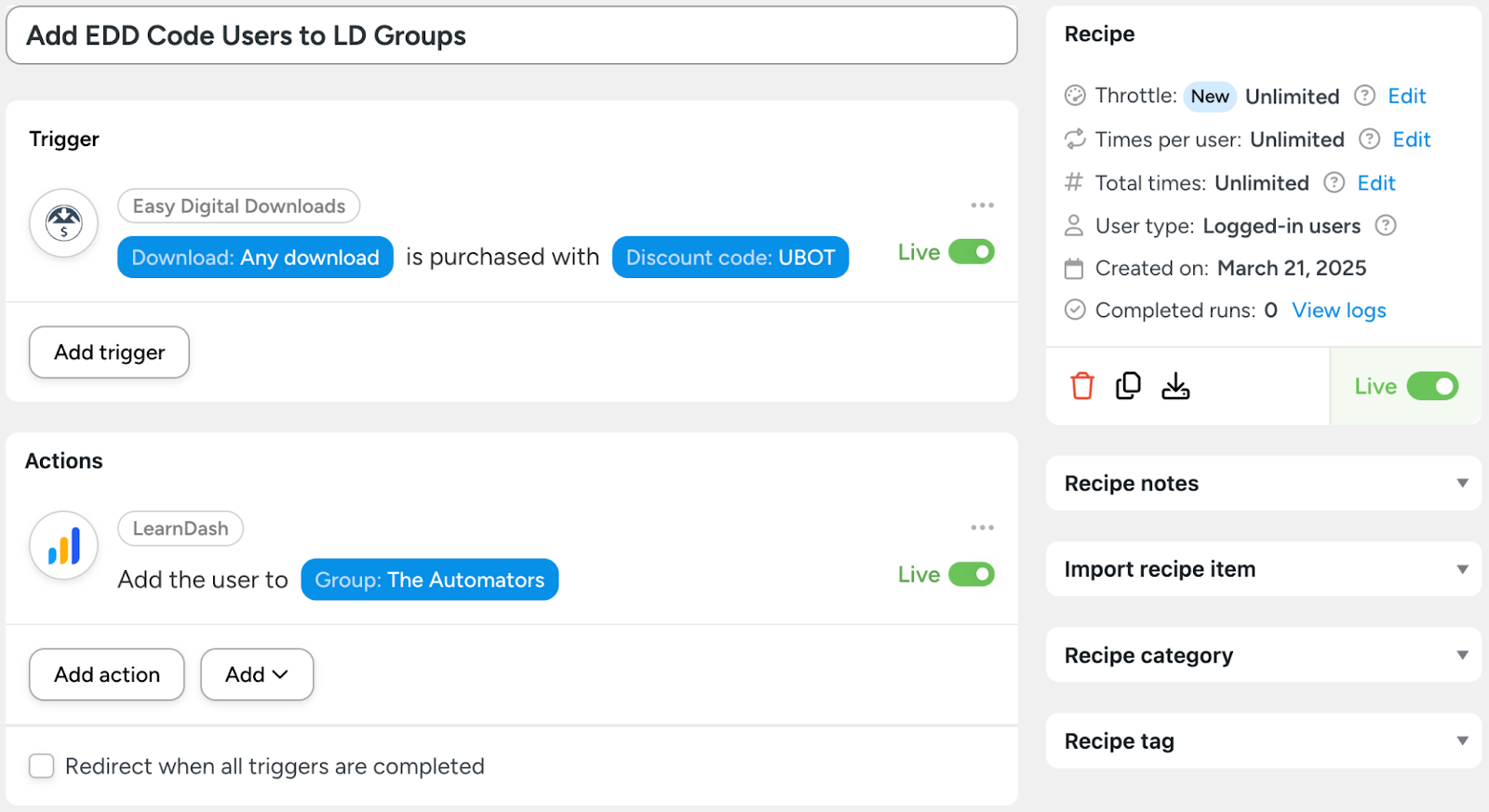1489x812 pixels.
Task: Click the Discount code: UBOT token
Action: [731, 258]
